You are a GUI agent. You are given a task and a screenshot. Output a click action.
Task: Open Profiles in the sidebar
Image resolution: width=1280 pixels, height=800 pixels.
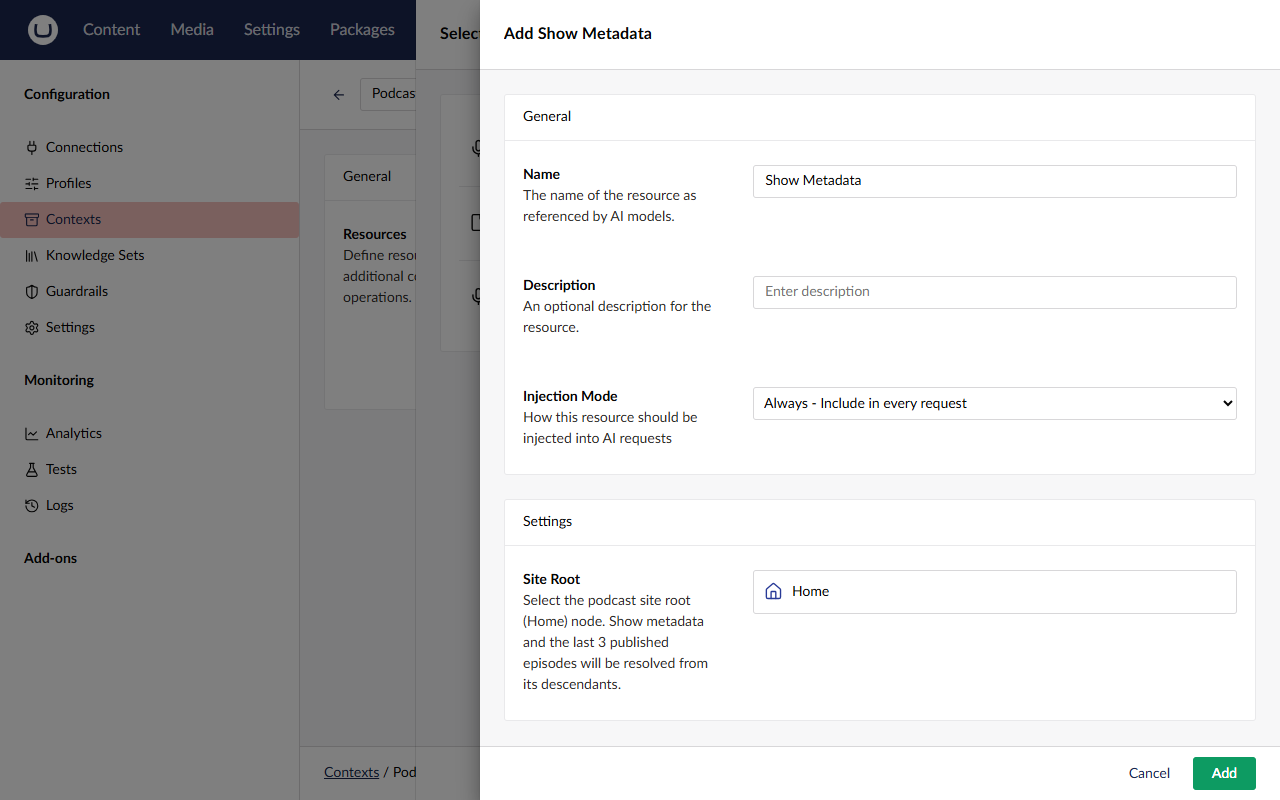tap(150, 183)
